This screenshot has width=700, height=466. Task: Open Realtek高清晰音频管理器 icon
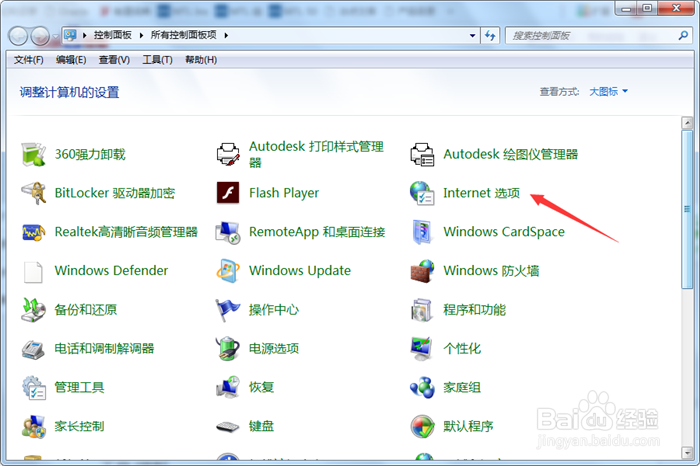33,232
